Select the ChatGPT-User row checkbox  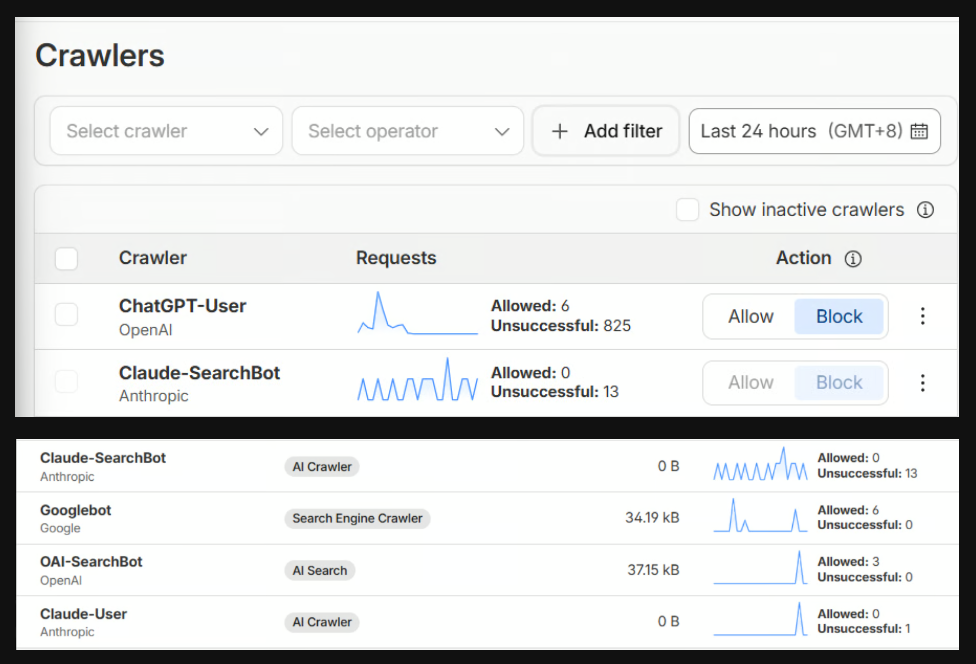tap(67, 314)
